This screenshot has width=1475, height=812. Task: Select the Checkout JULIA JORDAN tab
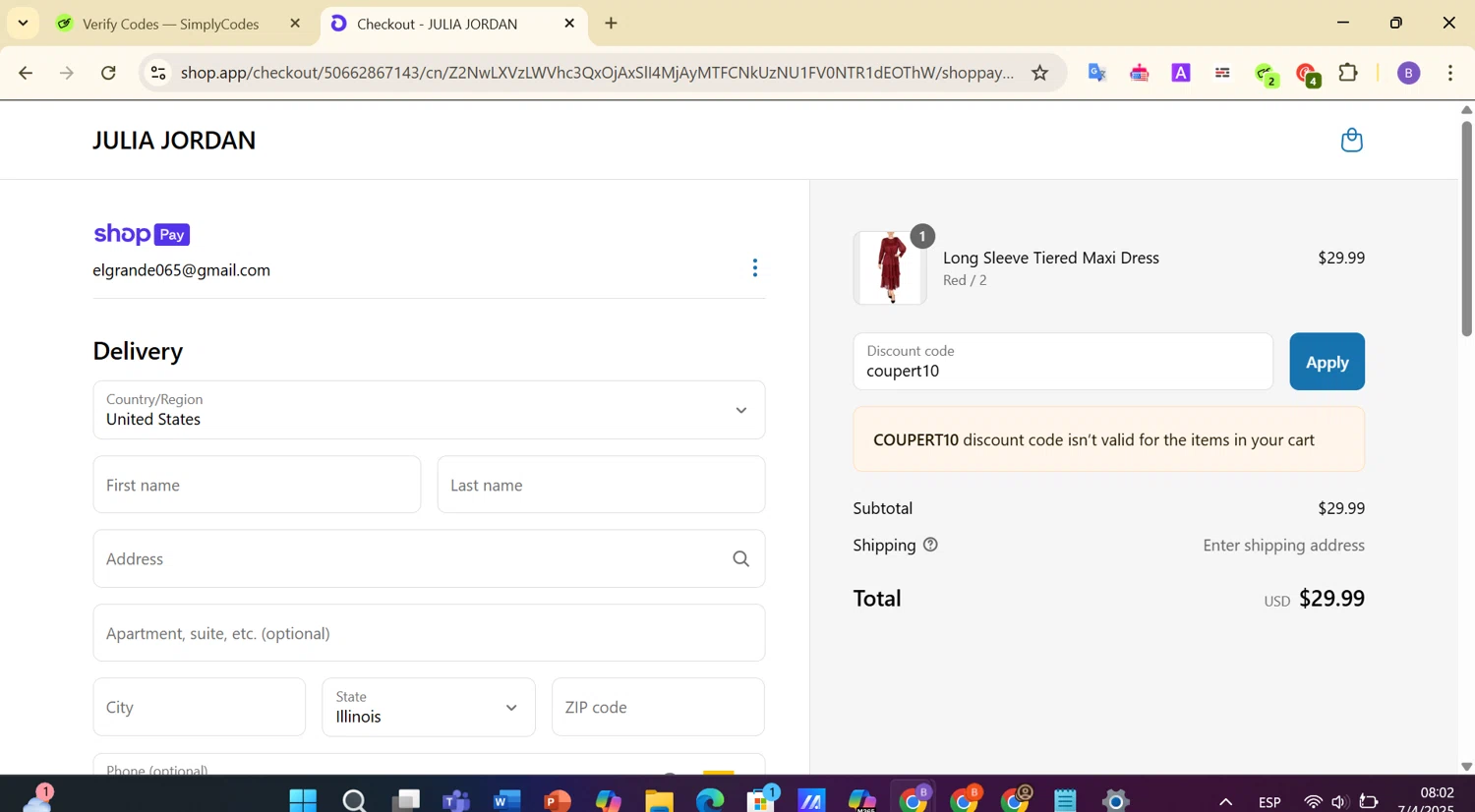coord(437,24)
